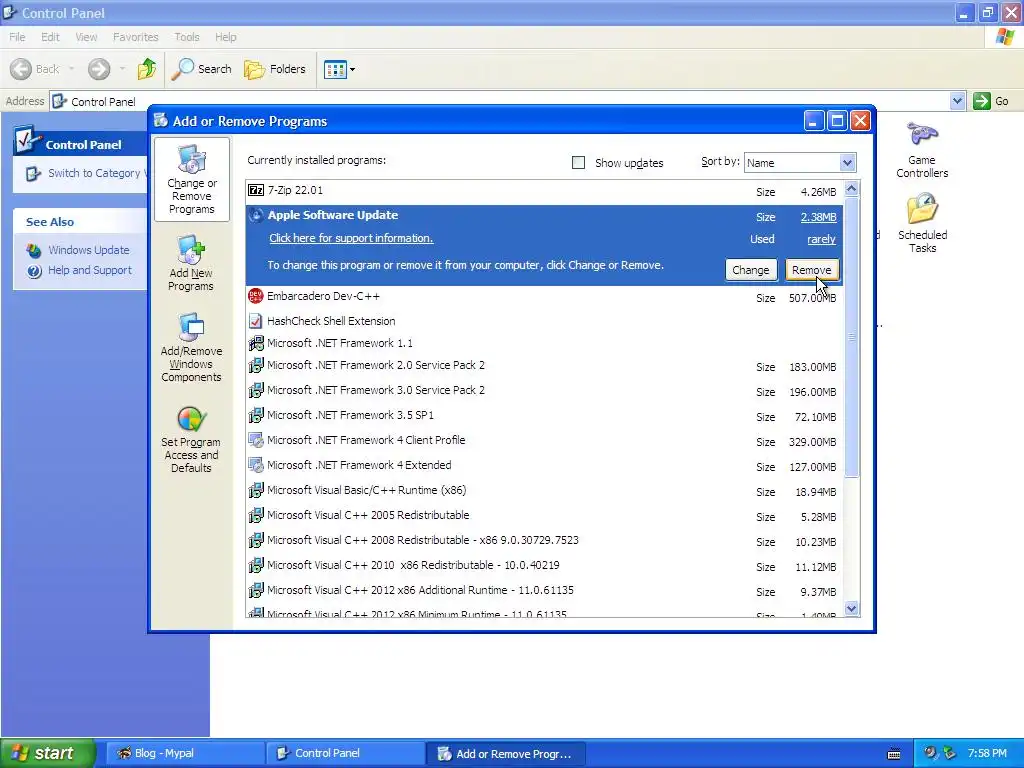This screenshot has height=768, width=1024.
Task: Select Microsoft .NET Framework 3.0 Service Pack 2
Action: tap(545, 391)
